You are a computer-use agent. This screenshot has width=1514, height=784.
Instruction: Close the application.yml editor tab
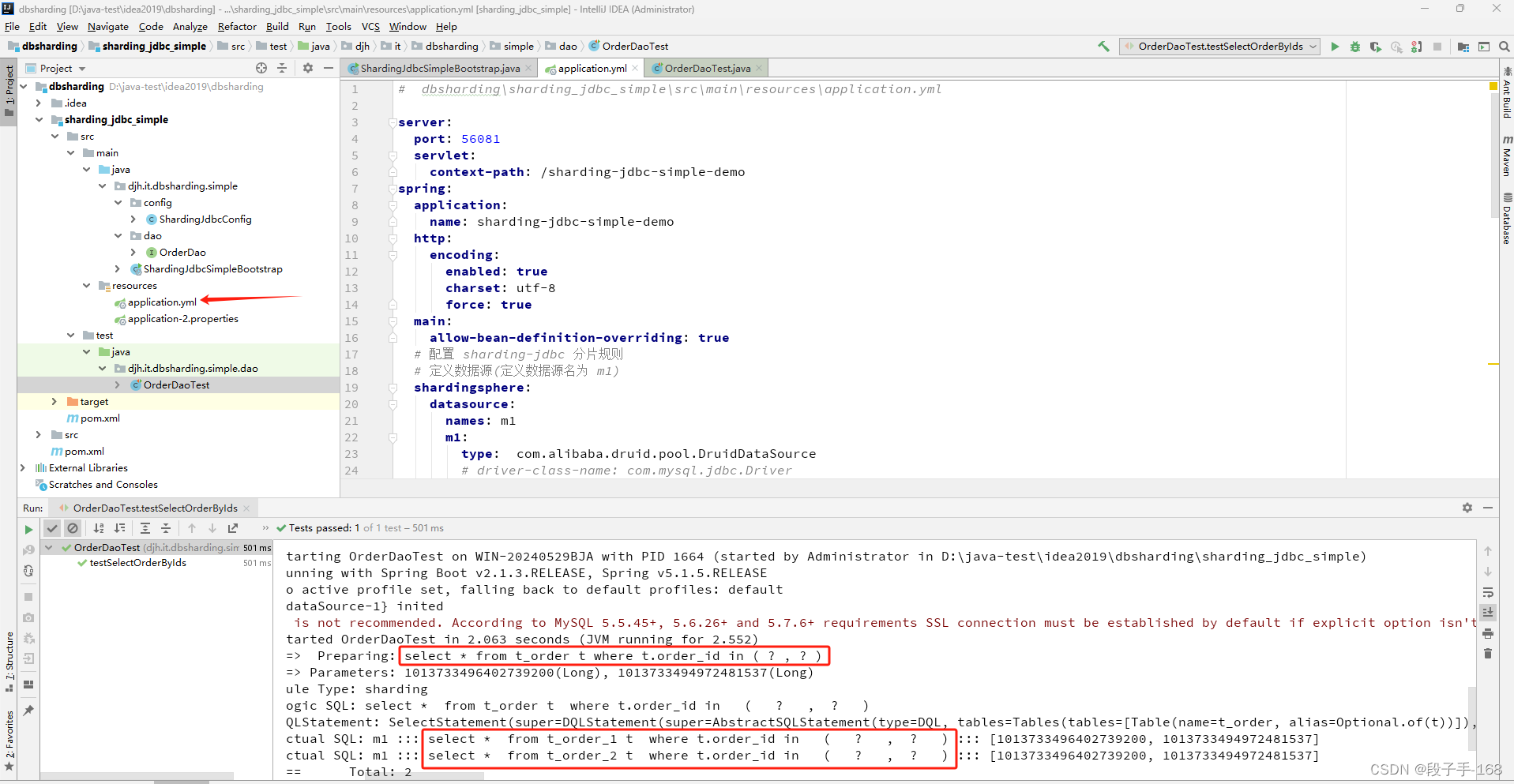click(x=635, y=68)
